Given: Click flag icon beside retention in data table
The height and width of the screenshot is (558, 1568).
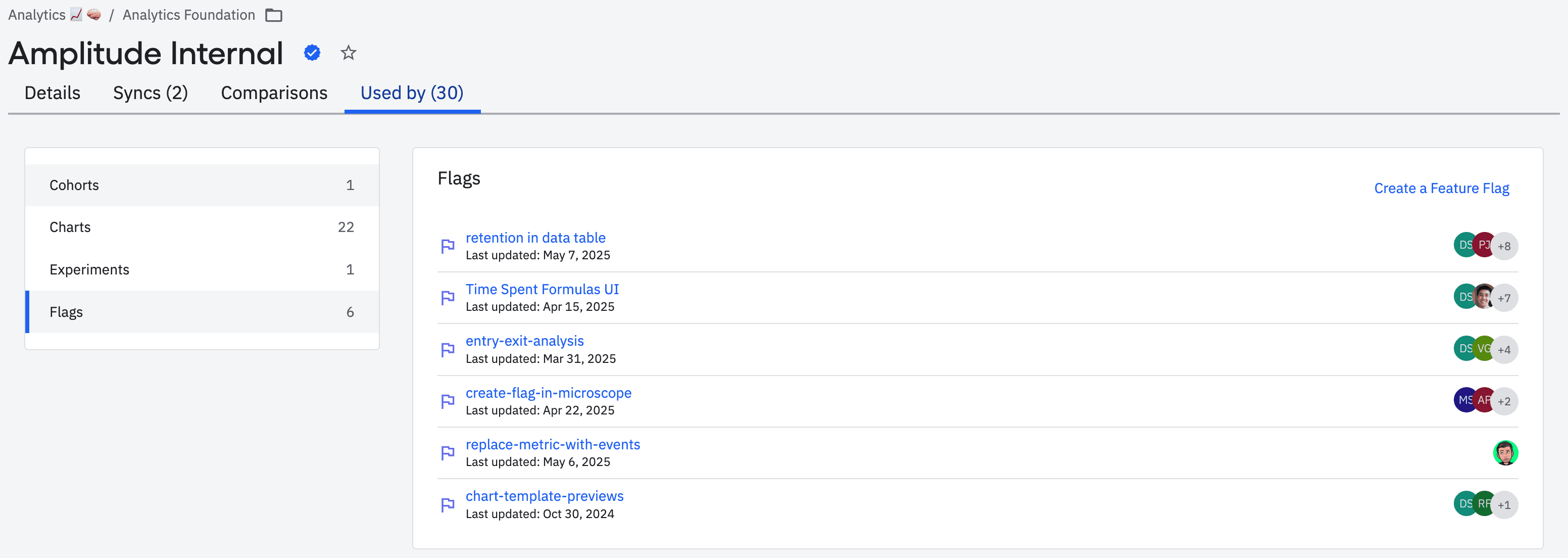Looking at the screenshot, I should [x=448, y=246].
